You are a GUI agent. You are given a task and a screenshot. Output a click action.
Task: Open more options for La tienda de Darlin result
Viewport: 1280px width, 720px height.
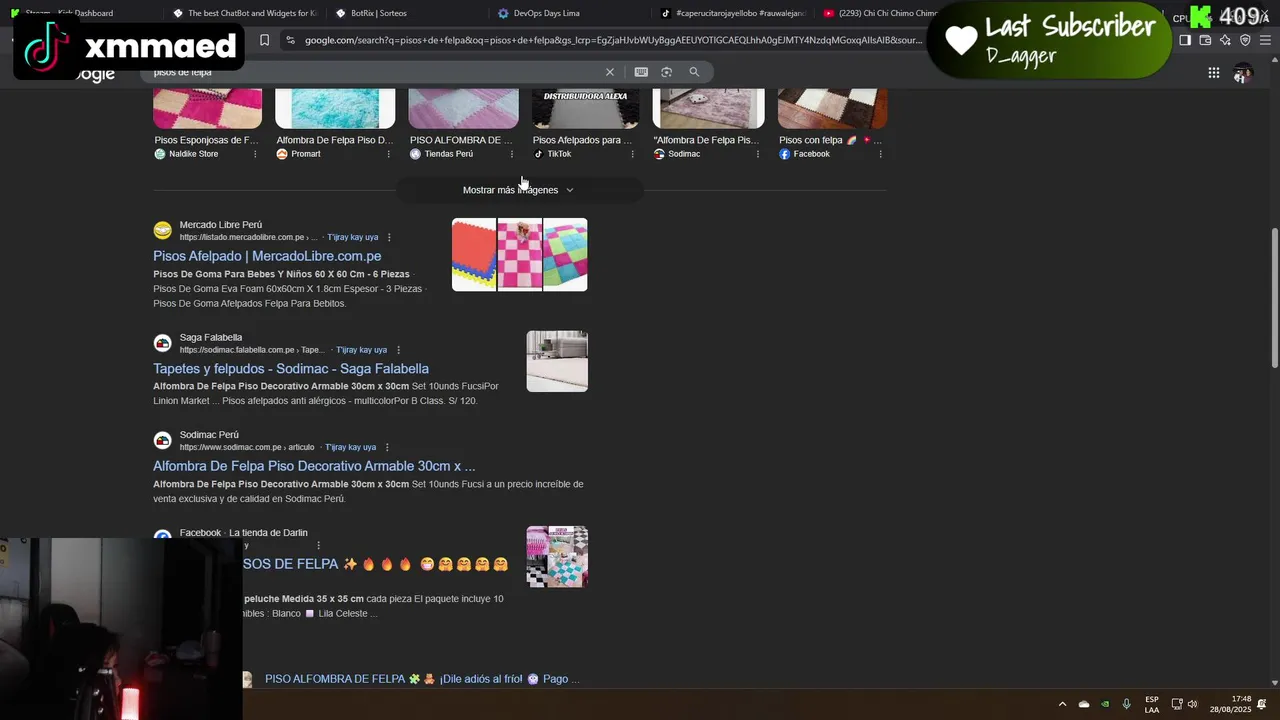click(x=319, y=545)
